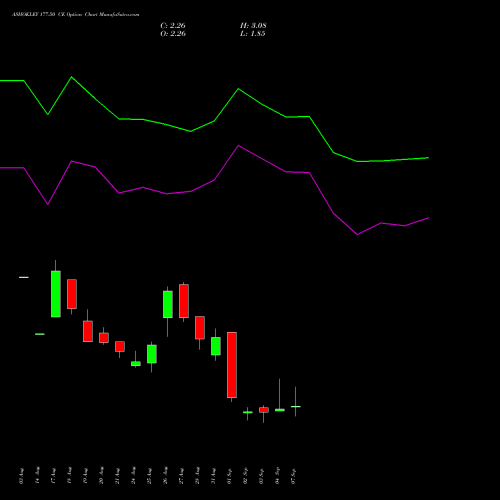The image size is (500, 500).
Task: Click the 26 Aug date label
Action: tap(165, 476)
